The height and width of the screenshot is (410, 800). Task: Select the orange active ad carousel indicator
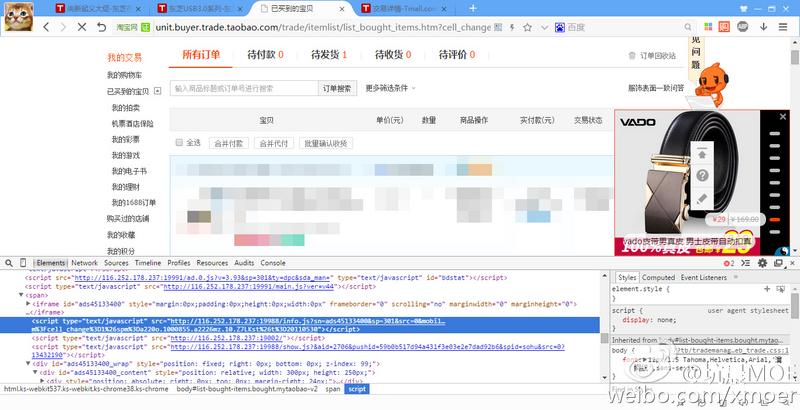click(775, 219)
